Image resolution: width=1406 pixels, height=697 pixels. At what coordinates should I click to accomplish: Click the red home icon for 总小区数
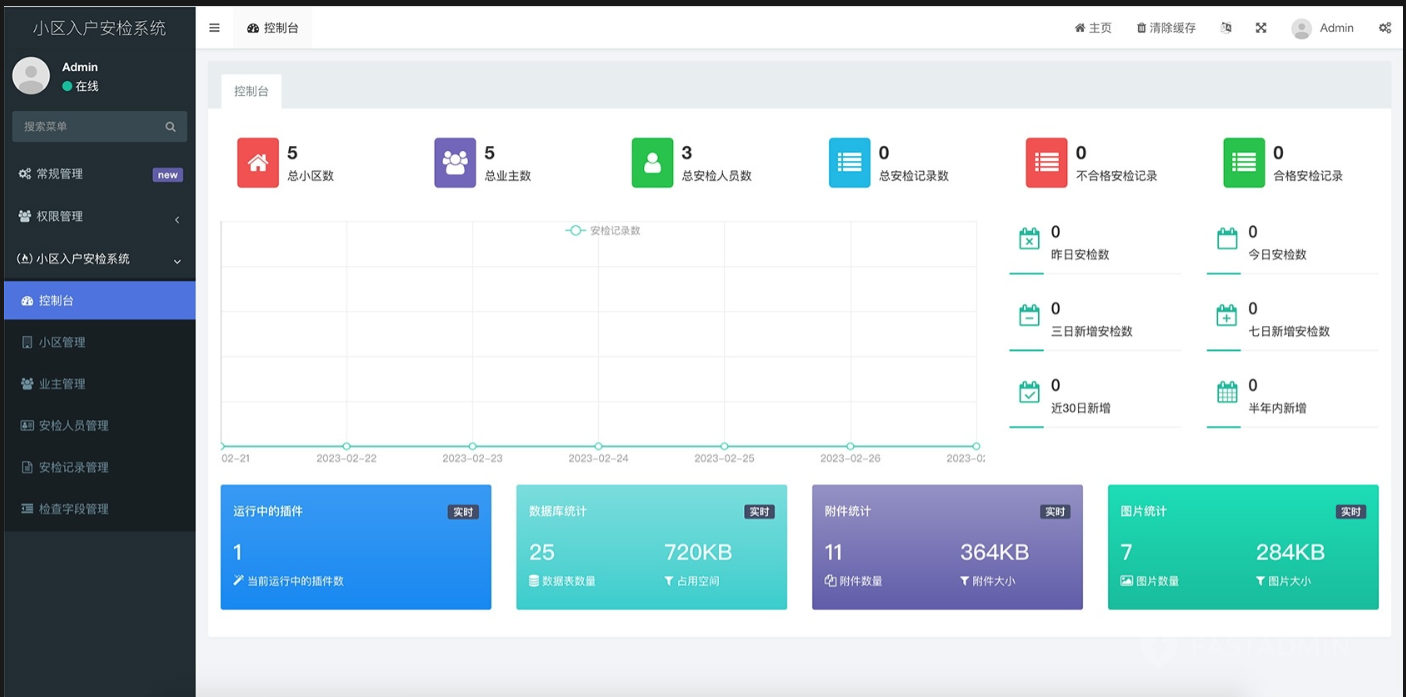coord(258,163)
